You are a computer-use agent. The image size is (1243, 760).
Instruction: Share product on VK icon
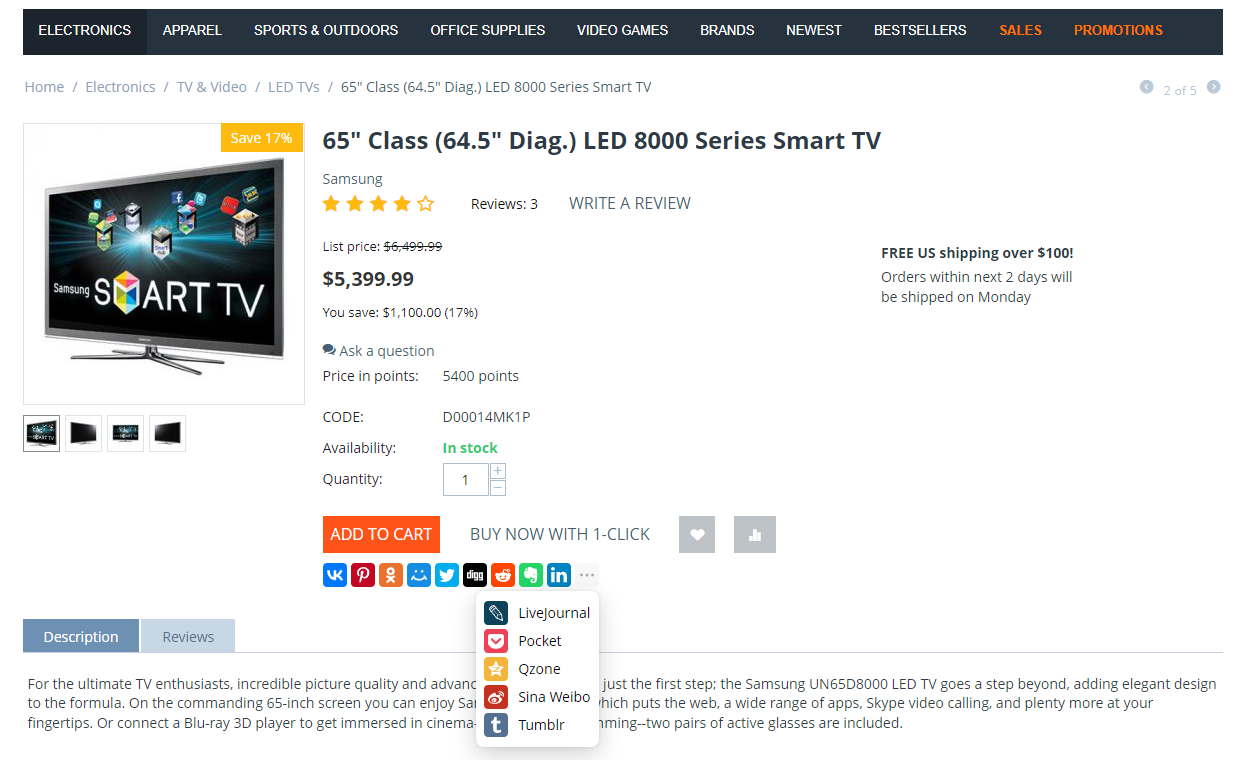335,575
